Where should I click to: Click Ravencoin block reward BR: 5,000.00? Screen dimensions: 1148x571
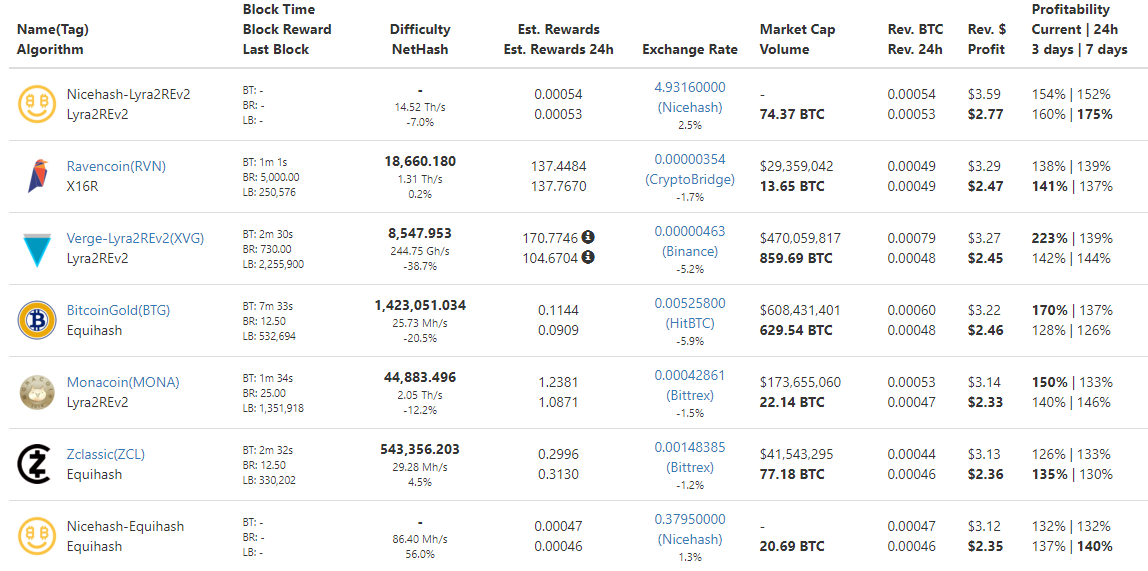271,177
